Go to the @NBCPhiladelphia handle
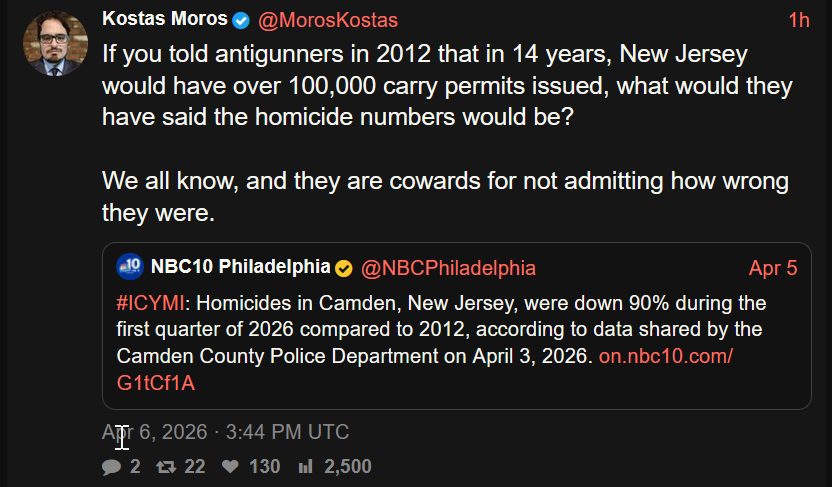The height and width of the screenshot is (487, 832). [x=448, y=268]
